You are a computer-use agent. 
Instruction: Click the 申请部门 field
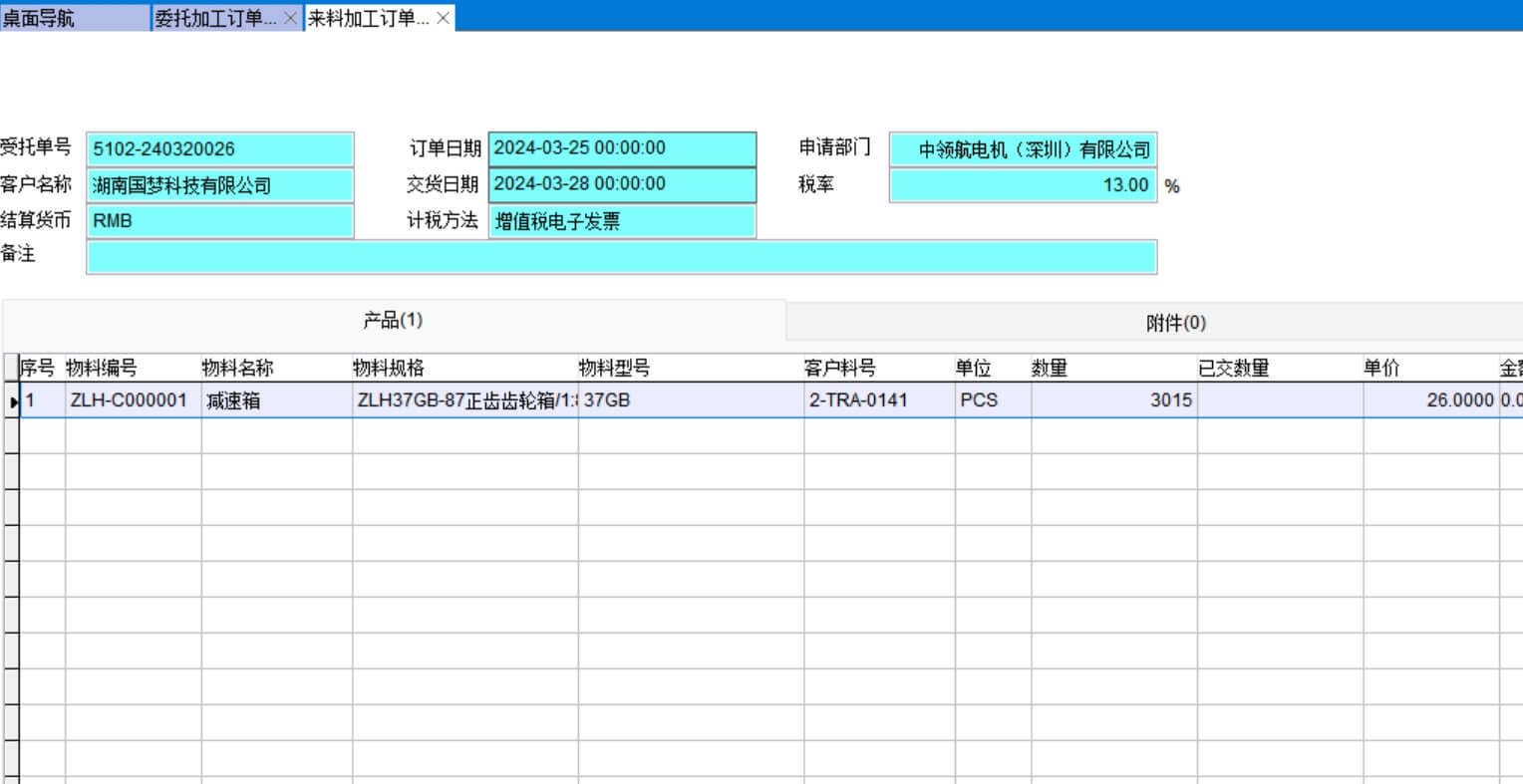coord(1023,149)
